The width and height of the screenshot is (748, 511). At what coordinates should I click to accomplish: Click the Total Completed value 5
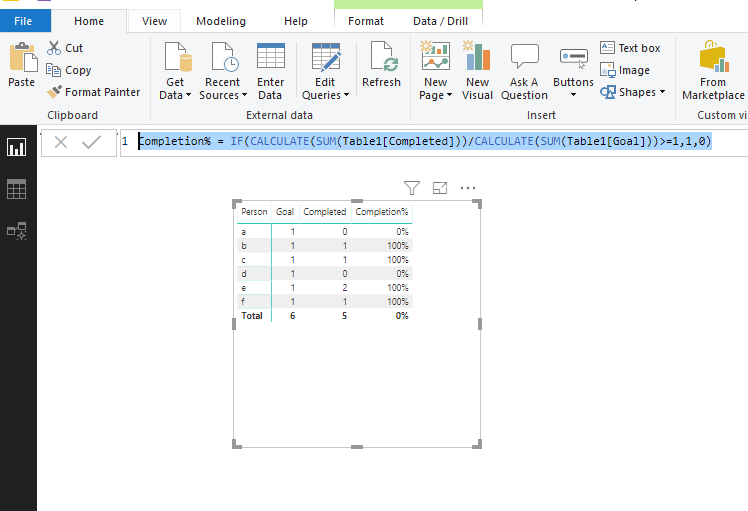pyautogui.click(x=344, y=316)
